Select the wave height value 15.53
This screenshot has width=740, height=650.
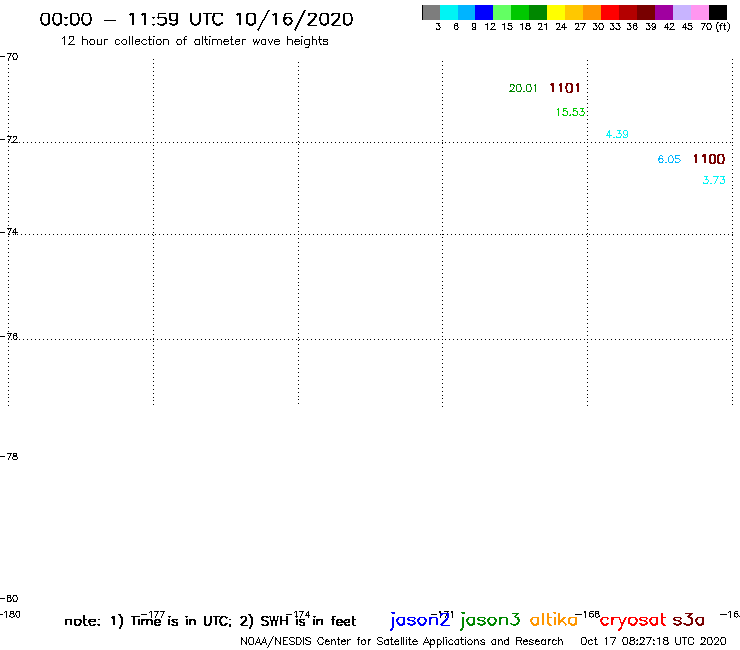tap(570, 112)
